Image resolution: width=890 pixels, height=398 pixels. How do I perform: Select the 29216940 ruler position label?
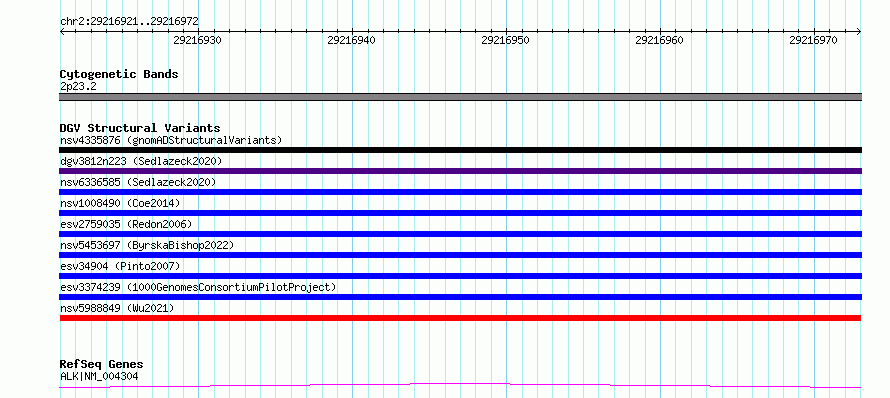click(351, 40)
